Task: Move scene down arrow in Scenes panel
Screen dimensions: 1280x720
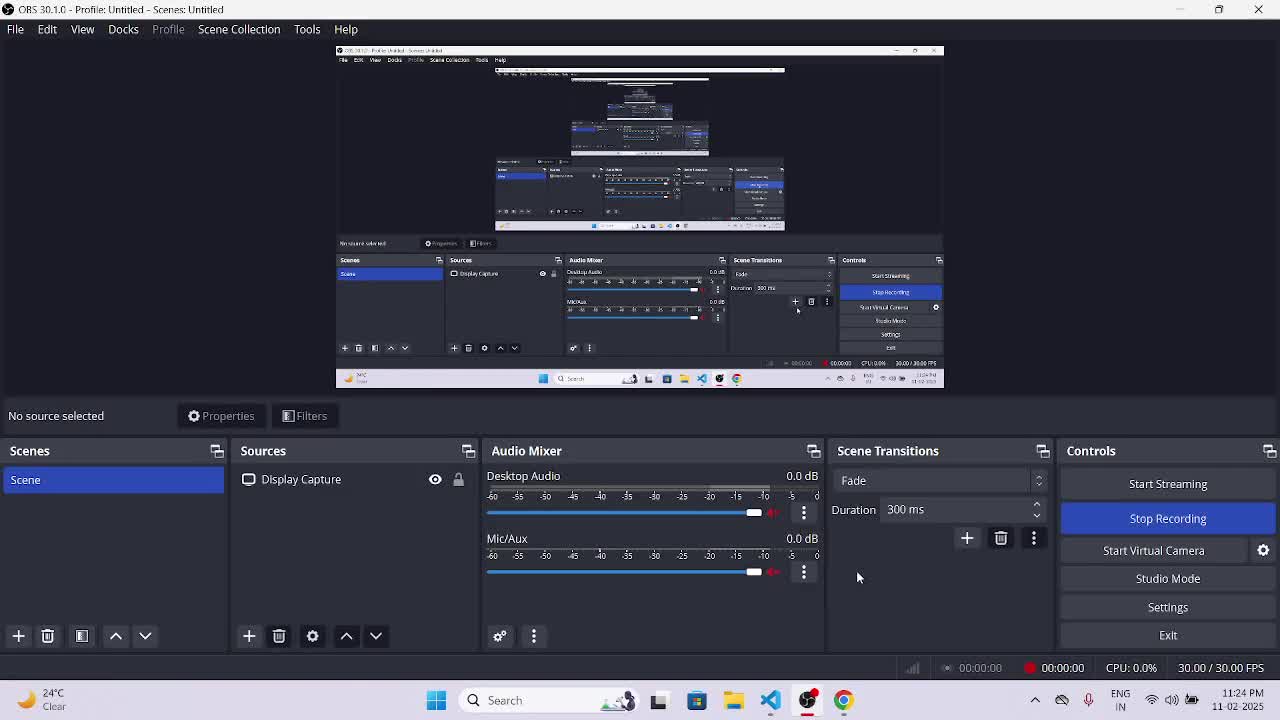Action: [145, 636]
